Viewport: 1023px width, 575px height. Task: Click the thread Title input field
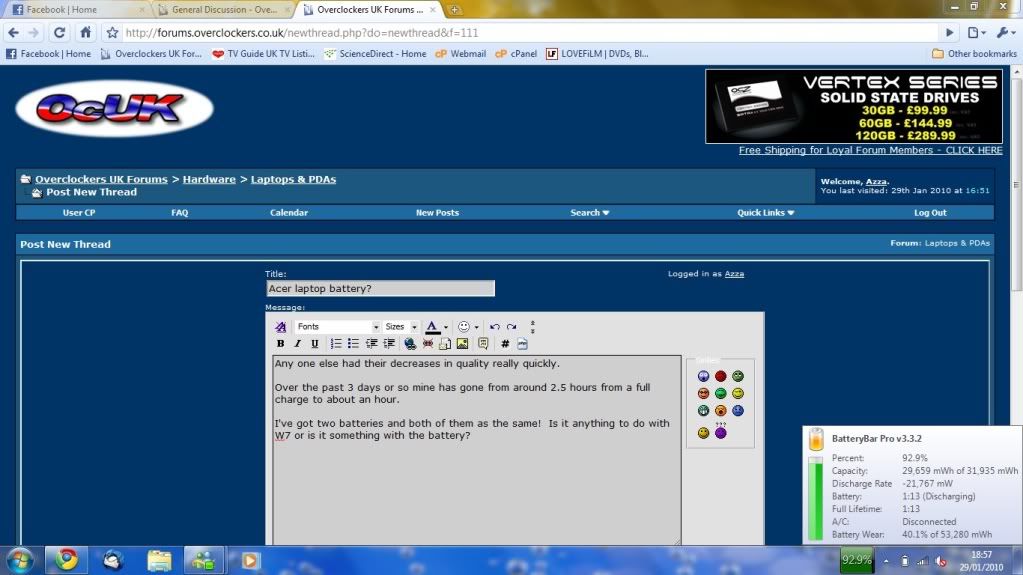(380, 289)
